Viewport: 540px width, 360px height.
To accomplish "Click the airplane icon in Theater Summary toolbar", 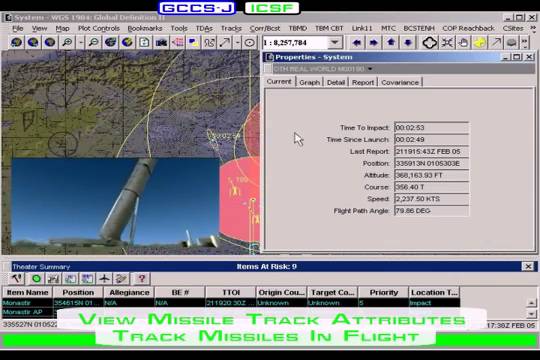I will coord(104,278).
